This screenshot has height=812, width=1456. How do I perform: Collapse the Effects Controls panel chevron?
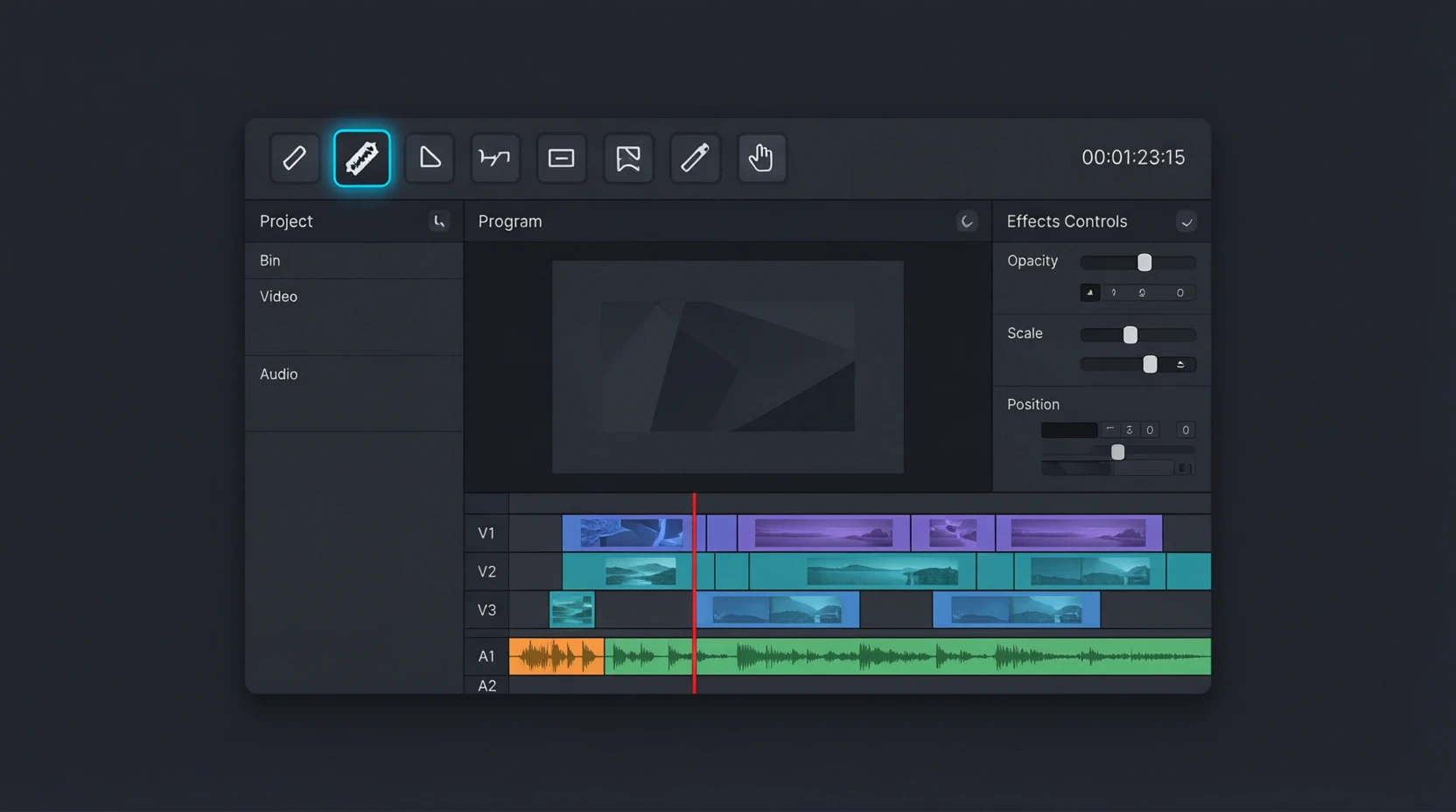click(x=1186, y=222)
